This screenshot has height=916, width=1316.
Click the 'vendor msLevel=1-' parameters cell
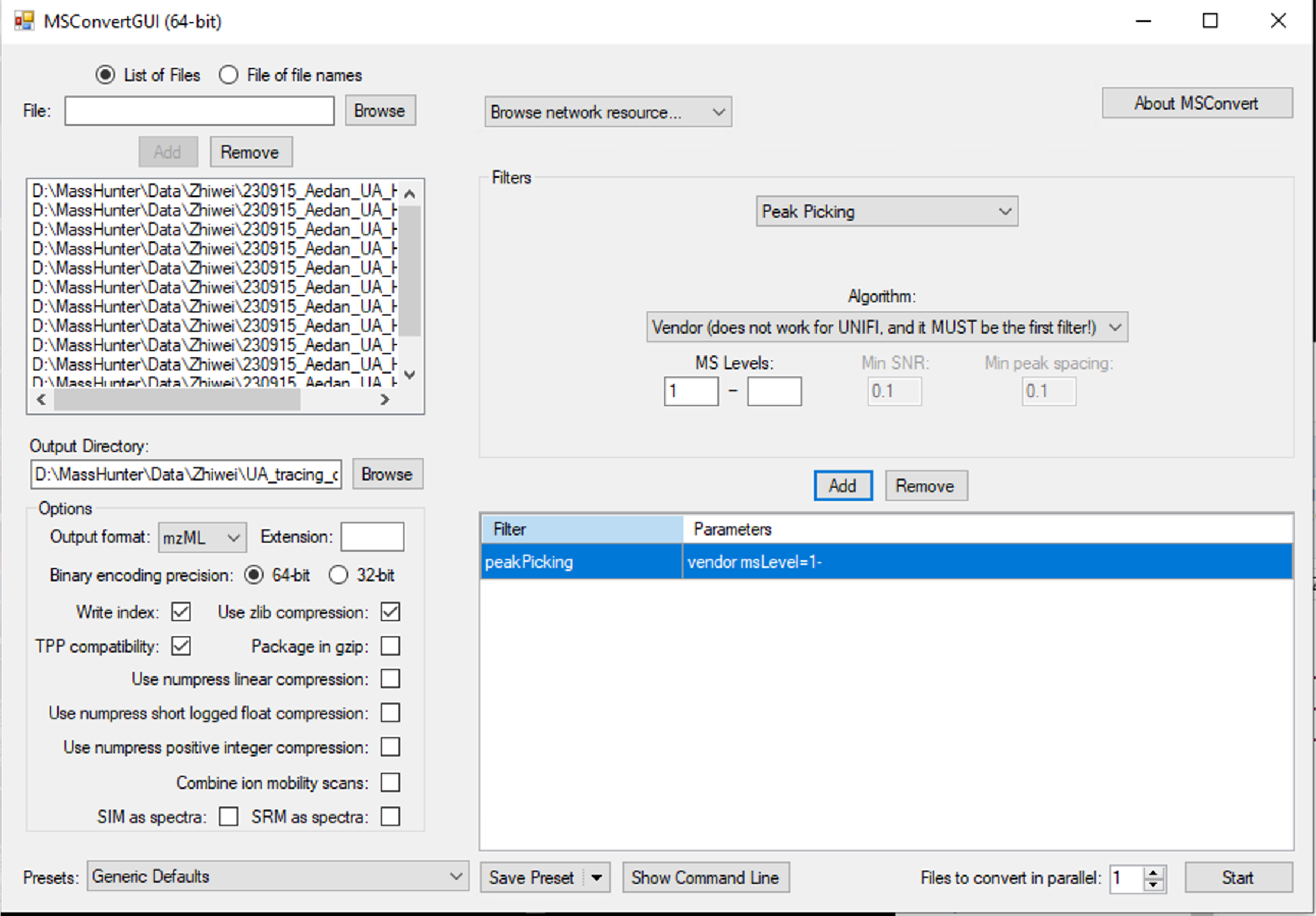(988, 562)
